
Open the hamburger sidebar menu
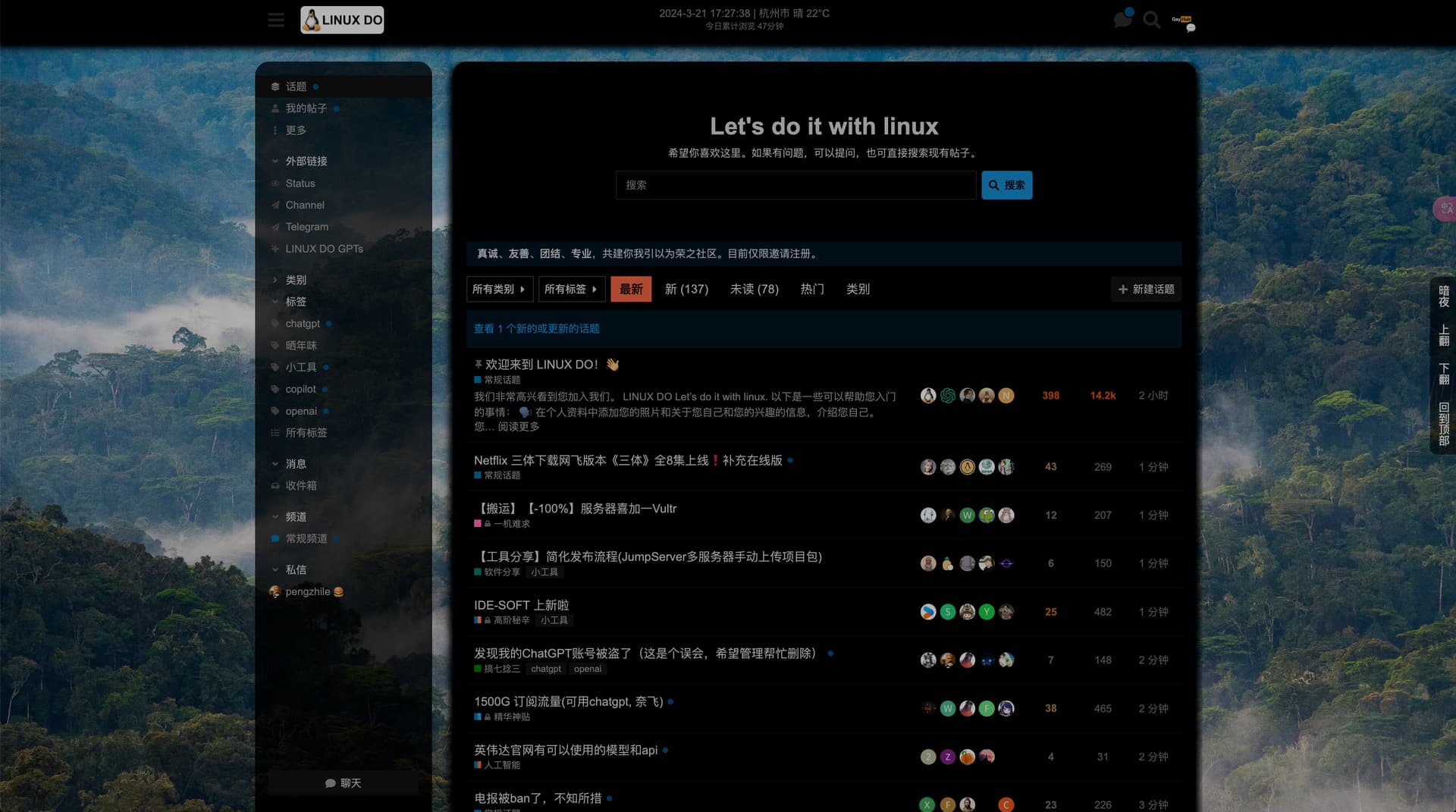pos(276,20)
